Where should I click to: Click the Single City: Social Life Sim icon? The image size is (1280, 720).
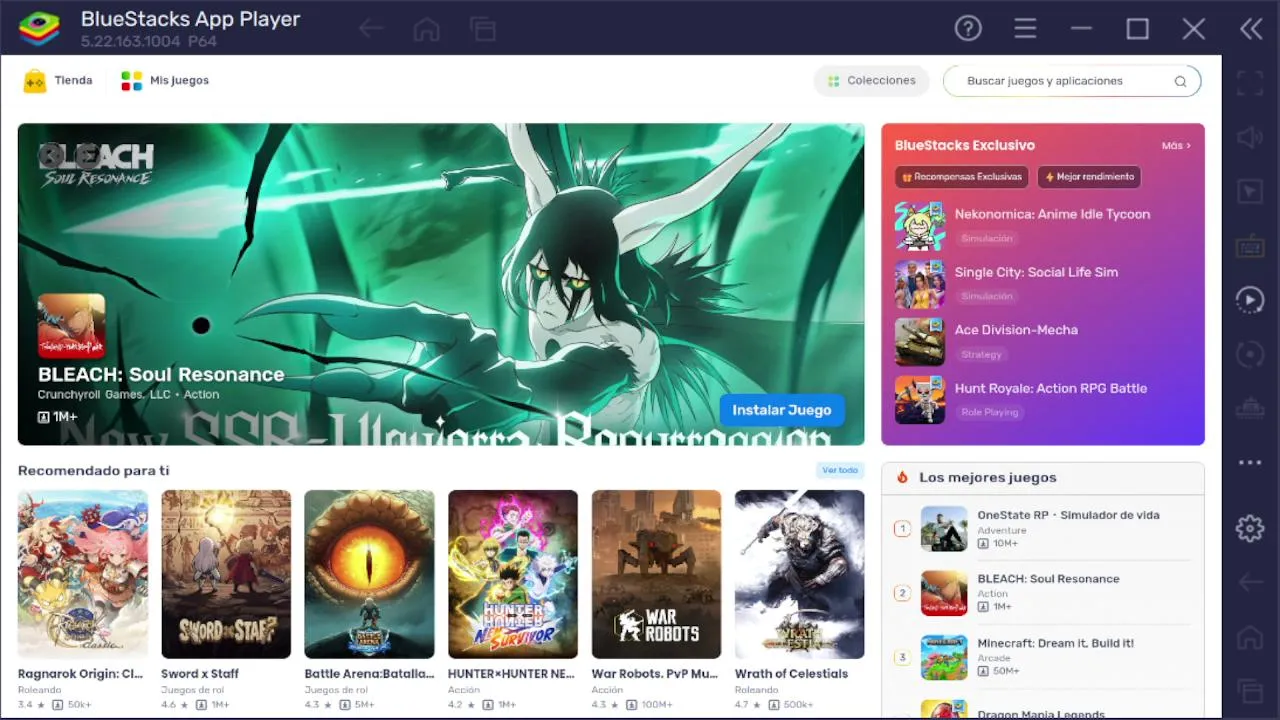click(x=920, y=284)
